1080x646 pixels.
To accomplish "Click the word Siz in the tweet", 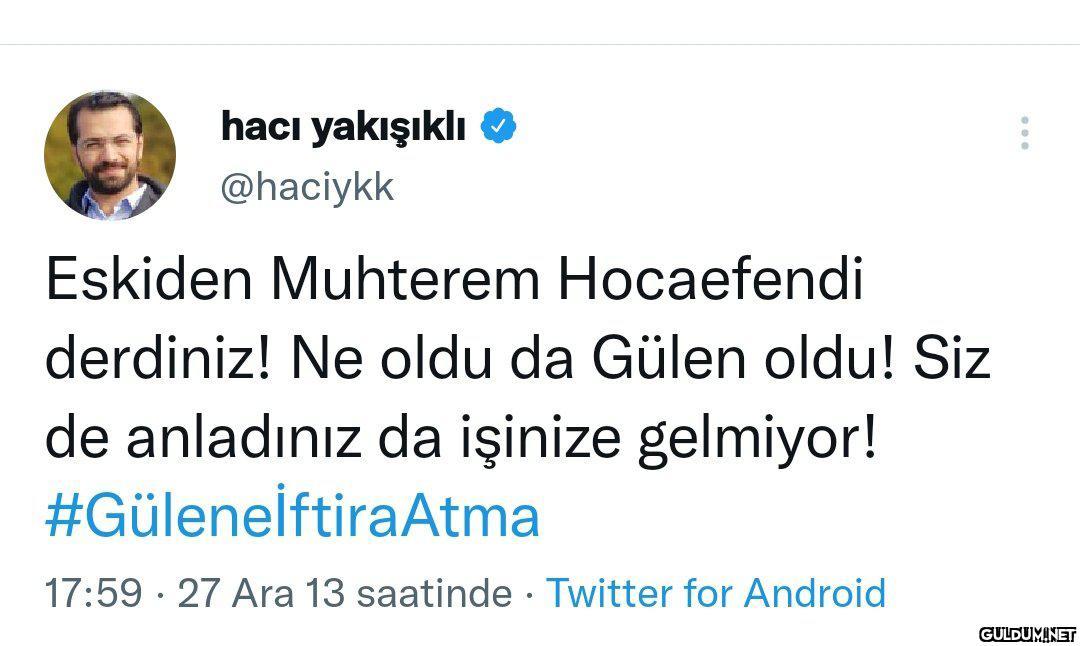I will [x=951, y=361].
